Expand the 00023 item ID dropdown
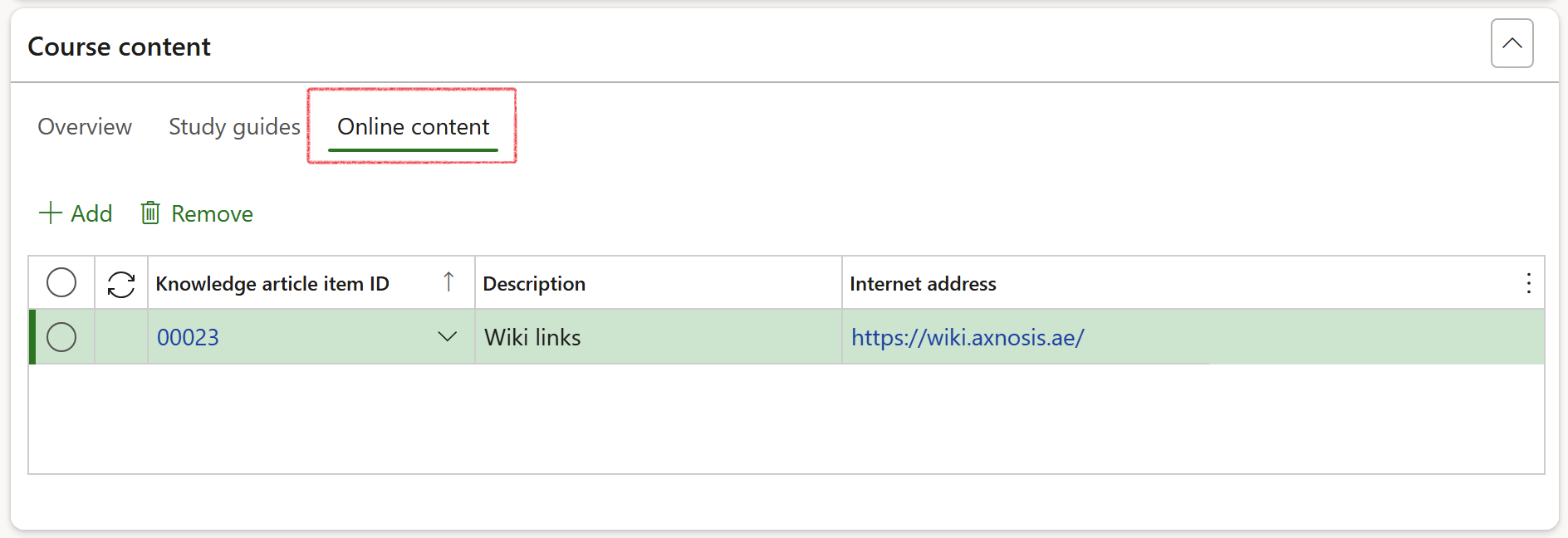Image resolution: width=1568 pixels, height=538 pixels. tap(447, 337)
